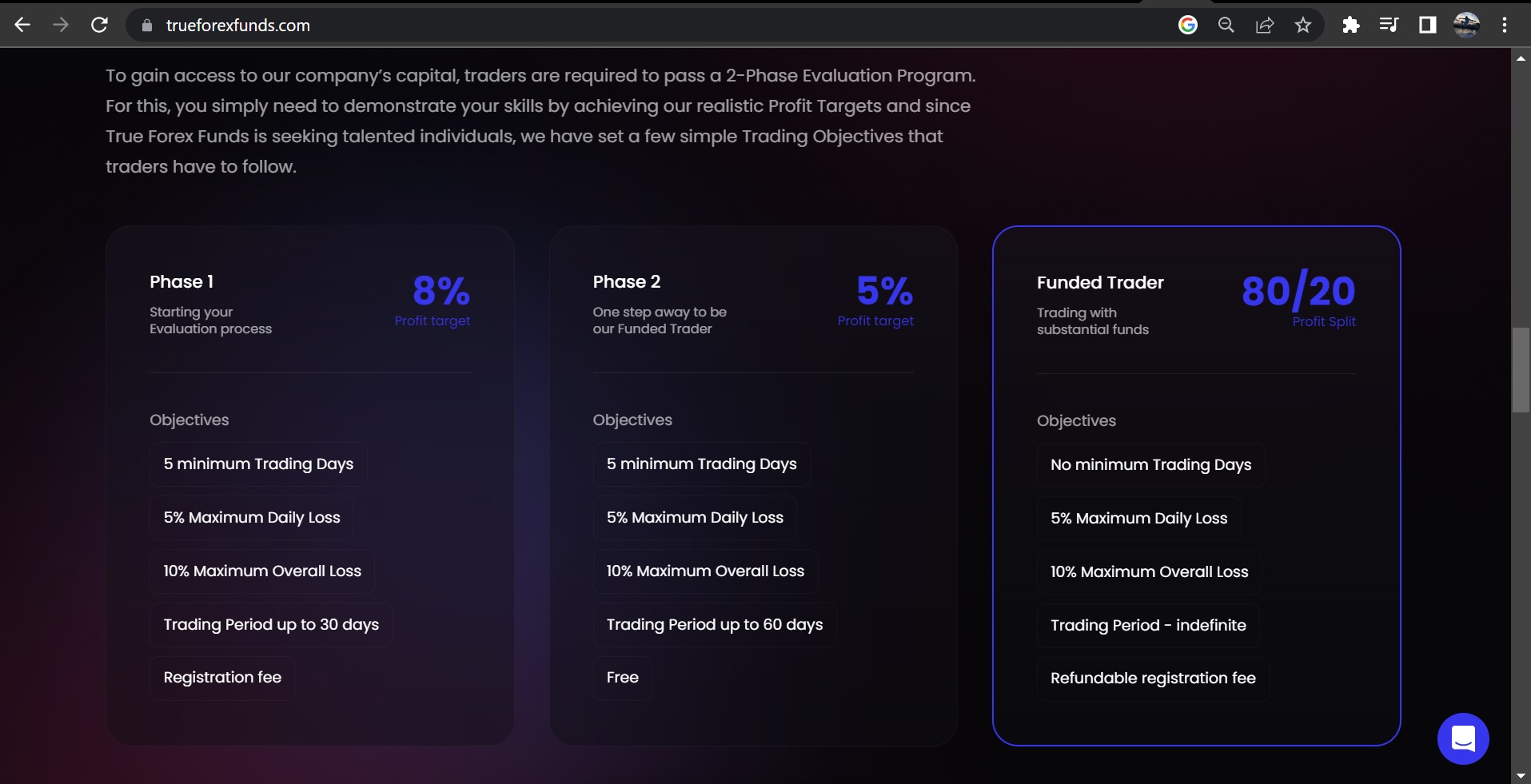
Task: Click the Refundable registration fee box
Action: [1153, 679]
